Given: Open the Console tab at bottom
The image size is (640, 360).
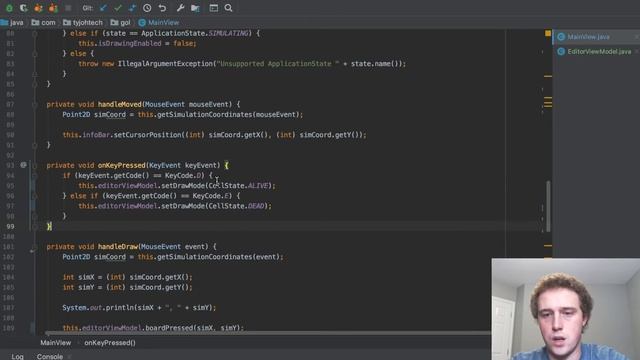Looking at the screenshot, I should click(x=50, y=356).
